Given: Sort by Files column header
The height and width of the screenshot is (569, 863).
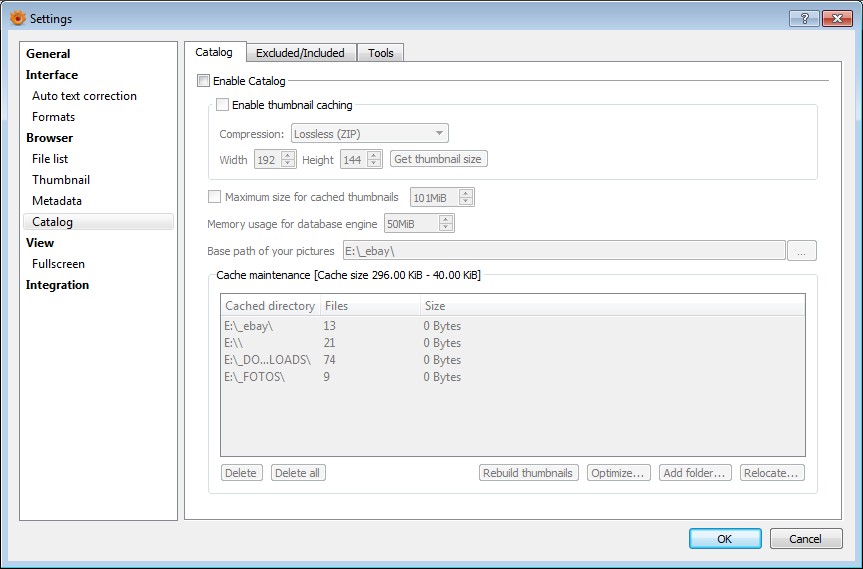Looking at the screenshot, I should pos(370,305).
